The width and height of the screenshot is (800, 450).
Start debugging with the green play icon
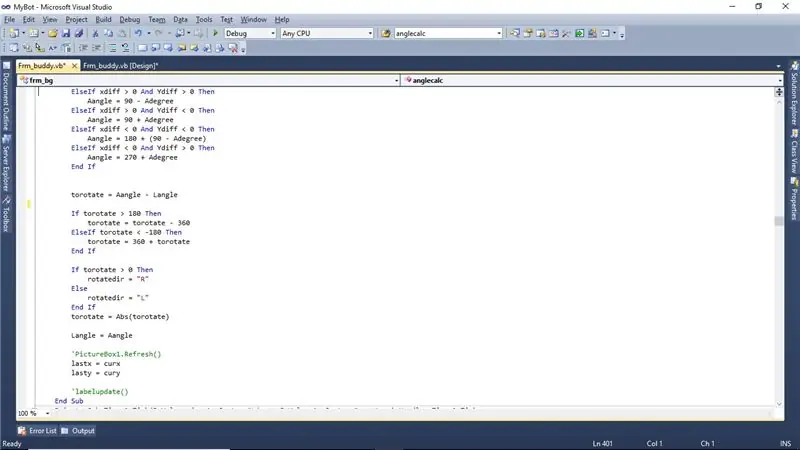click(x=215, y=33)
